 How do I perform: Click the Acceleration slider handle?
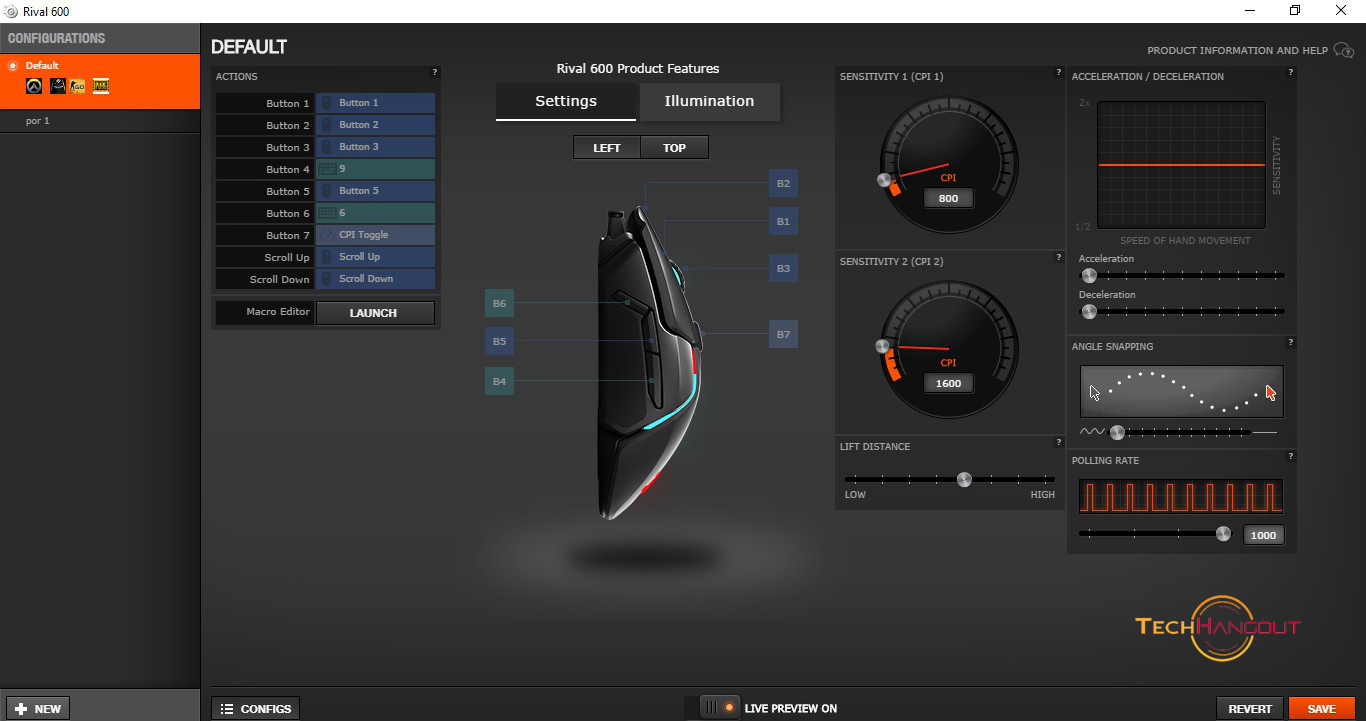[1089, 275]
